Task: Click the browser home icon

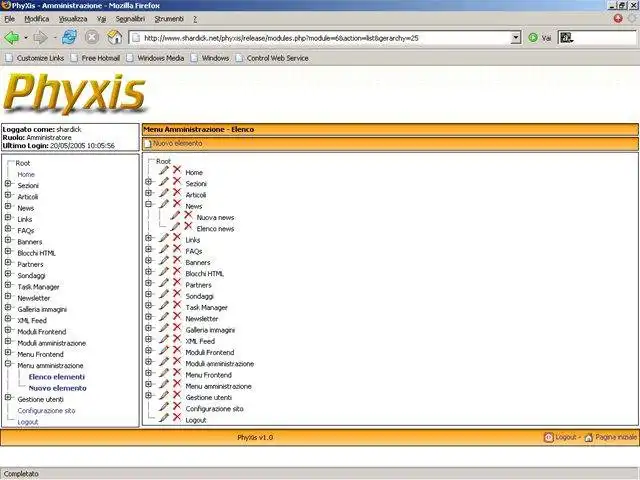Action: coord(115,38)
